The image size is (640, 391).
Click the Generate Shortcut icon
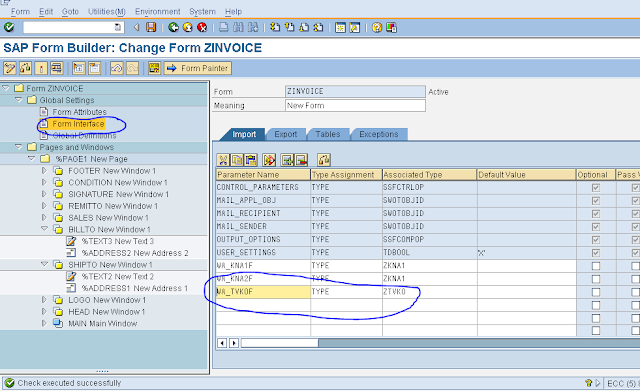point(355,27)
